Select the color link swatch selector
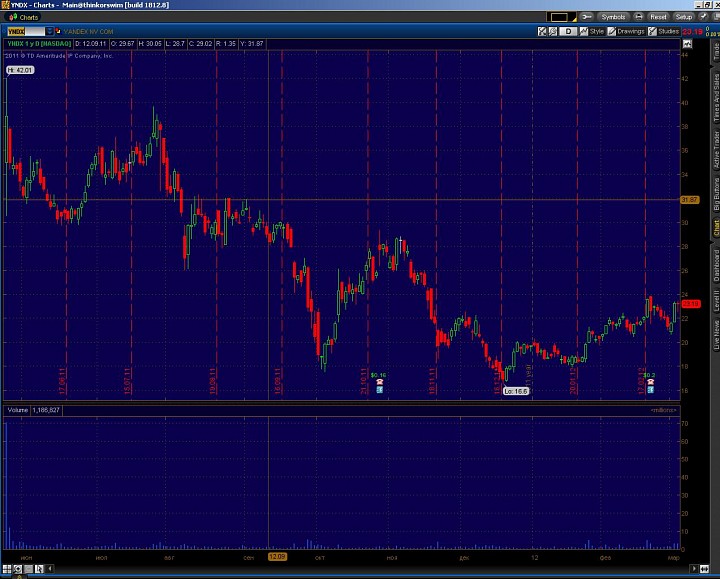Image resolution: width=720 pixels, height=579 pixels. (x=561, y=17)
